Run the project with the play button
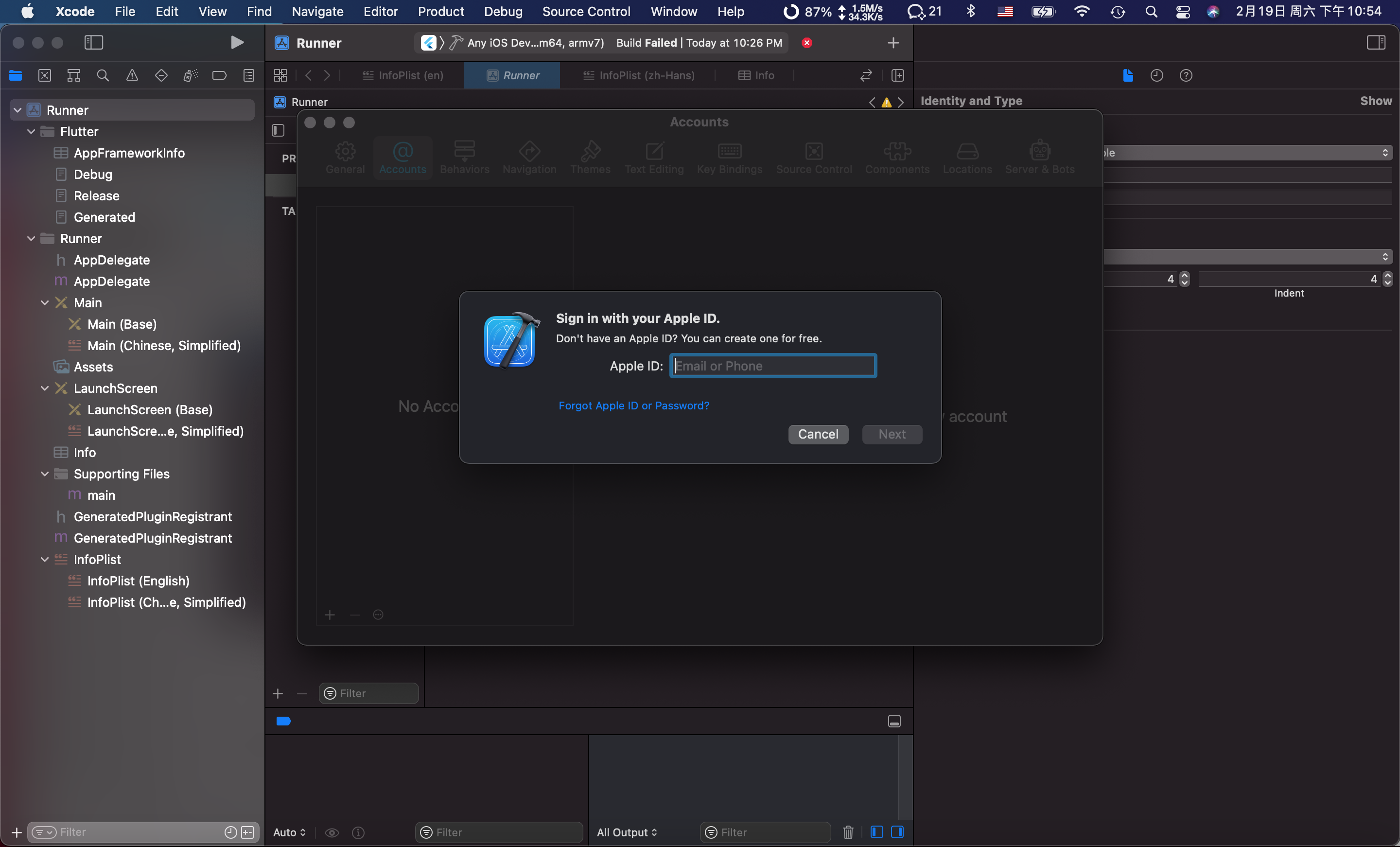 [x=237, y=43]
